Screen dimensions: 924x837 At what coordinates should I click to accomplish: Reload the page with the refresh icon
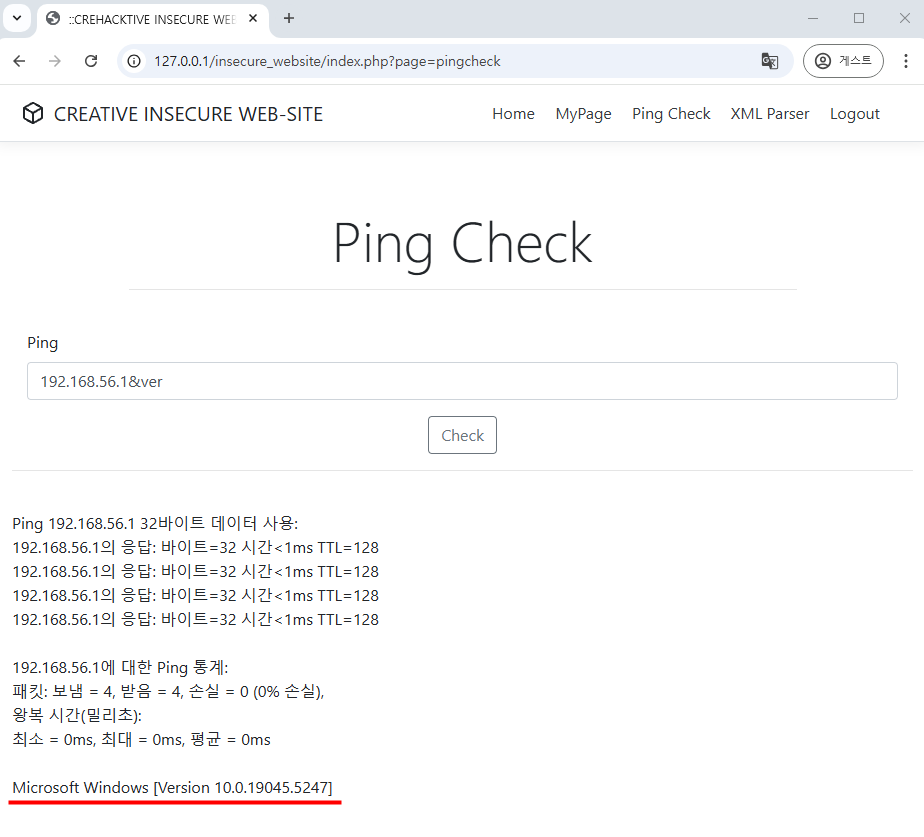91,61
